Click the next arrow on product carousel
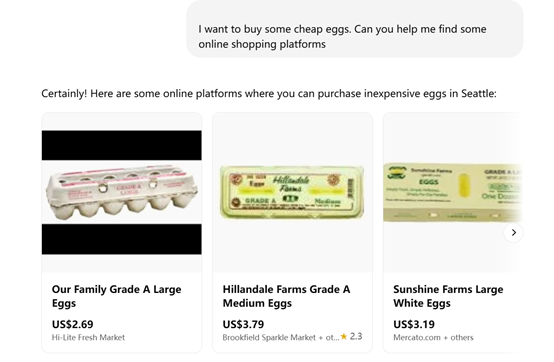The height and width of the screenshot is (362, 554). (x=513, y=232)
